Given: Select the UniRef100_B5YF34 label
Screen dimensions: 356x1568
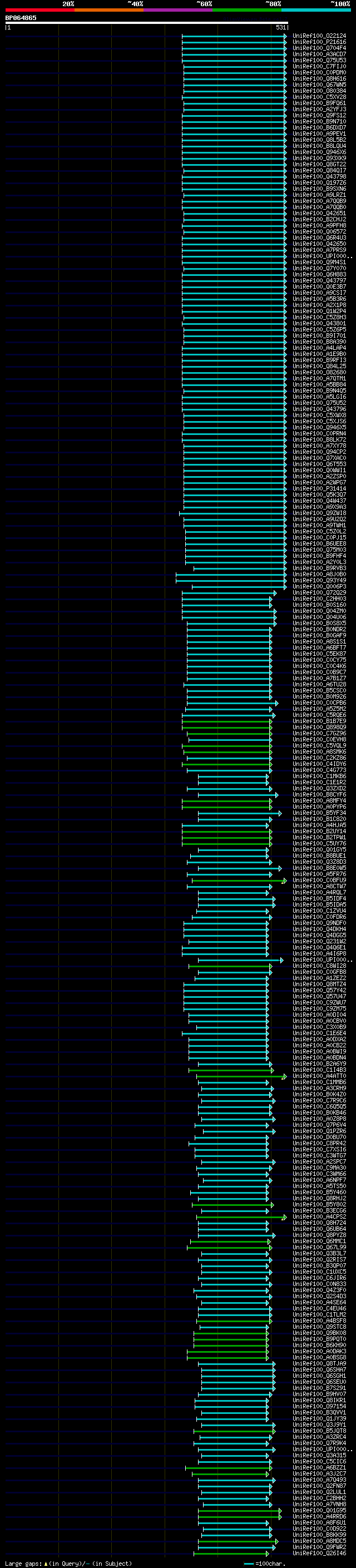Looking at the screenshot, I should tap(319, 813).
